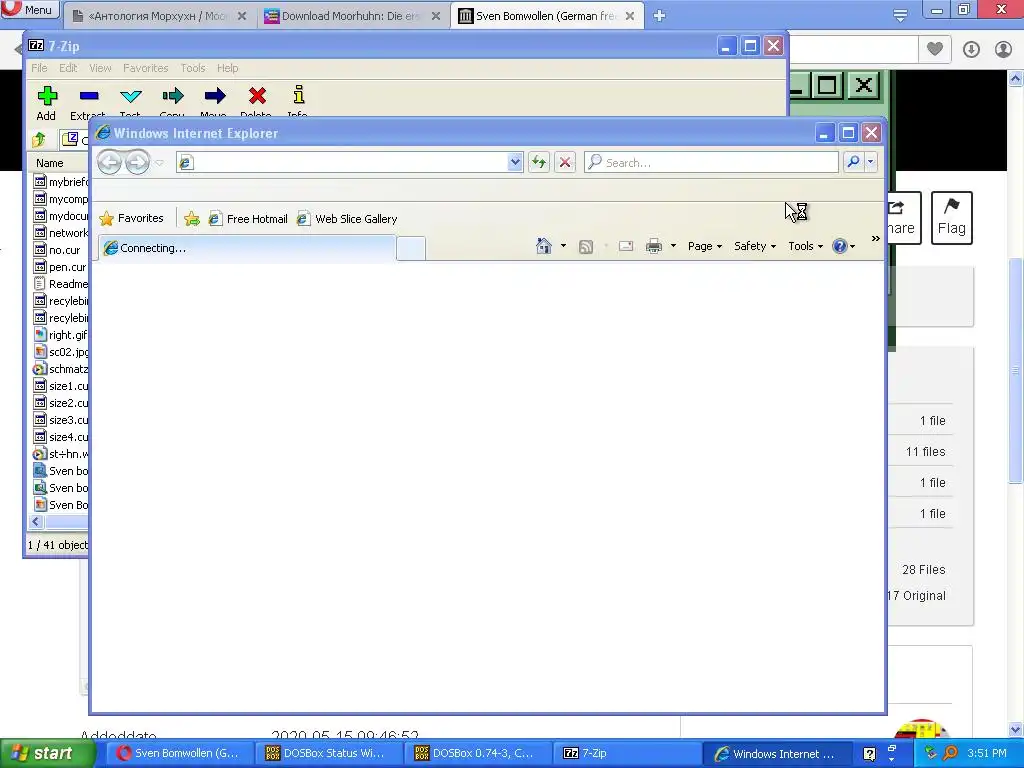This screenshot has height=768, width=1024.
Task: Click Internet Explorer Back button
Action: [x=110, y=162]
